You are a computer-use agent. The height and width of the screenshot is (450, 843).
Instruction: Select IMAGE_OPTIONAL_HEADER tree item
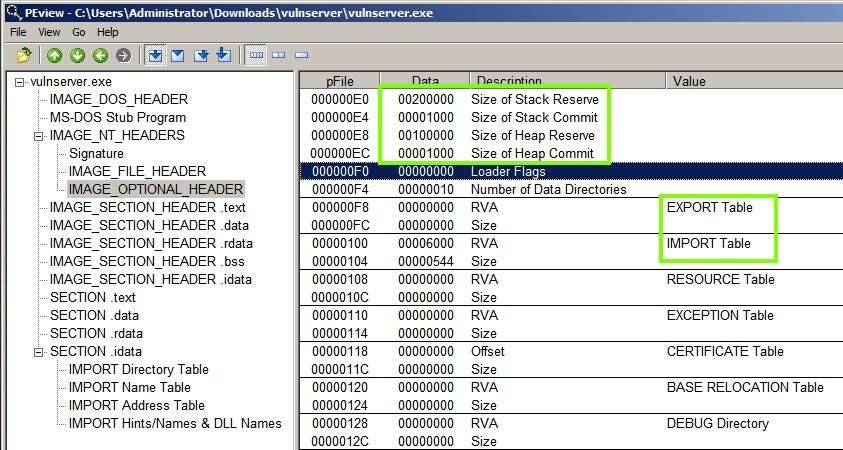[156, 189]
